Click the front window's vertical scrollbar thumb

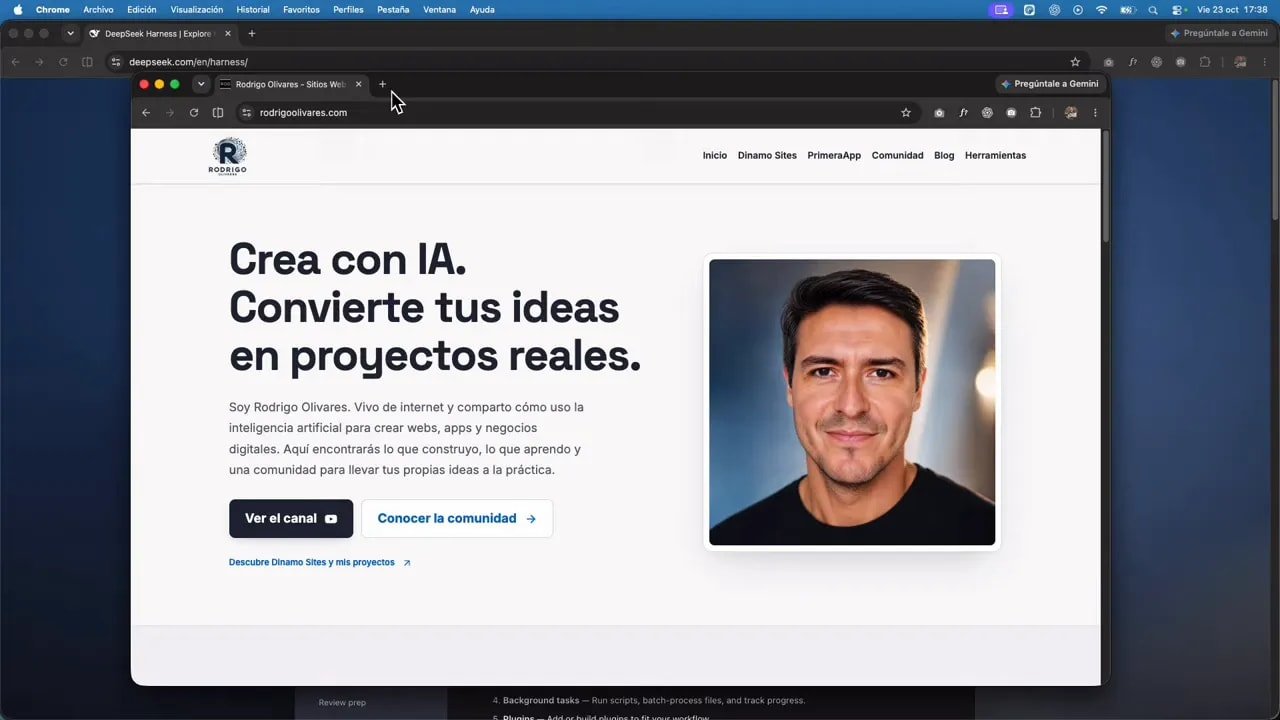pos(1105,186)
